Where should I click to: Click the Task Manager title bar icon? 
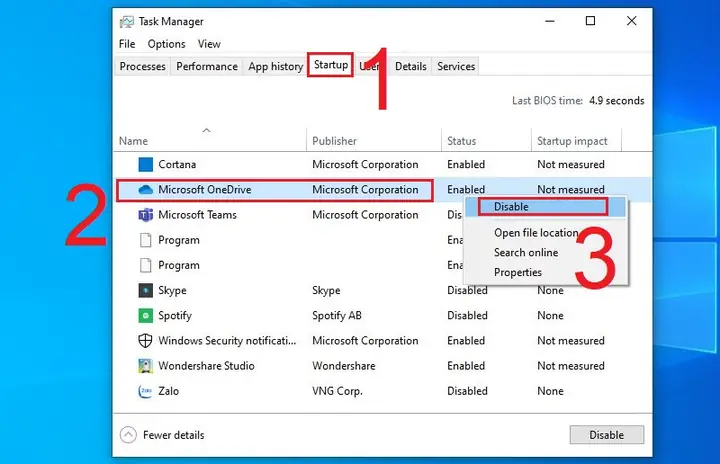click(x=126, y=22)
